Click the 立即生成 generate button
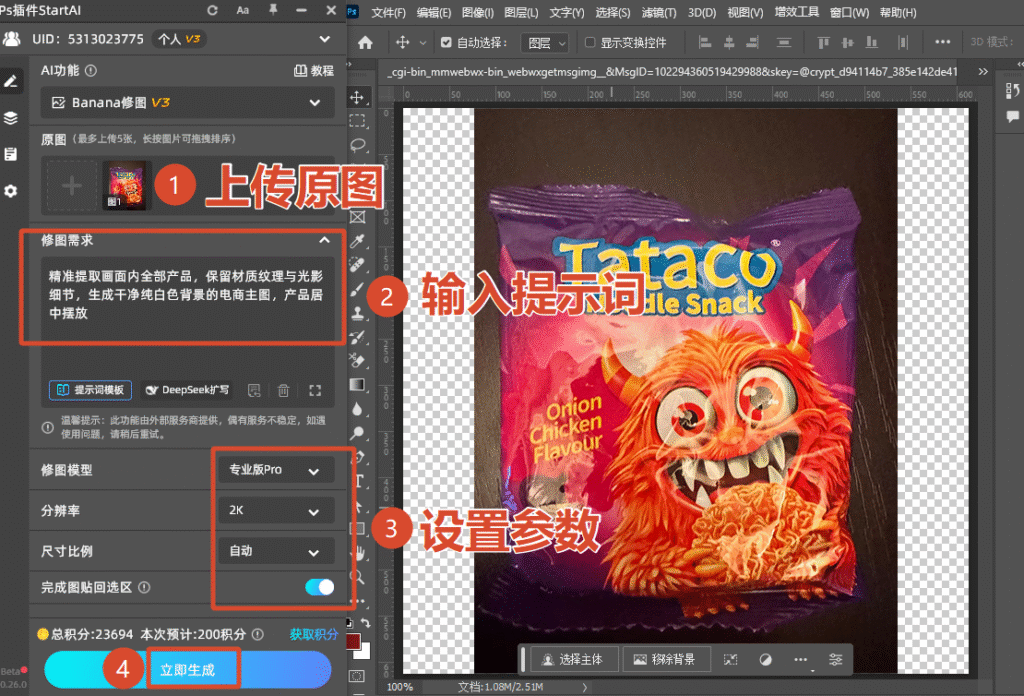Screen dimensions: 1024x696 click(187, 670)
